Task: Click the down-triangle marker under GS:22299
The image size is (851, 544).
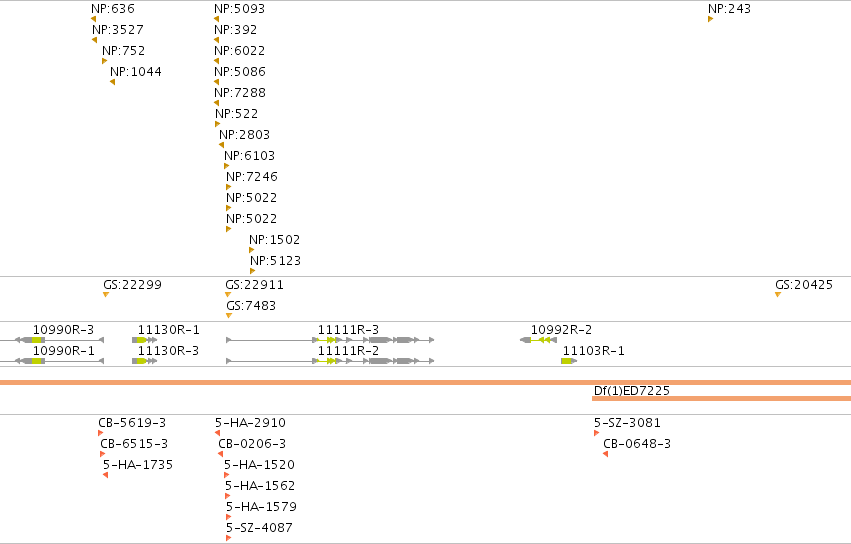Action: pos(106,295)
